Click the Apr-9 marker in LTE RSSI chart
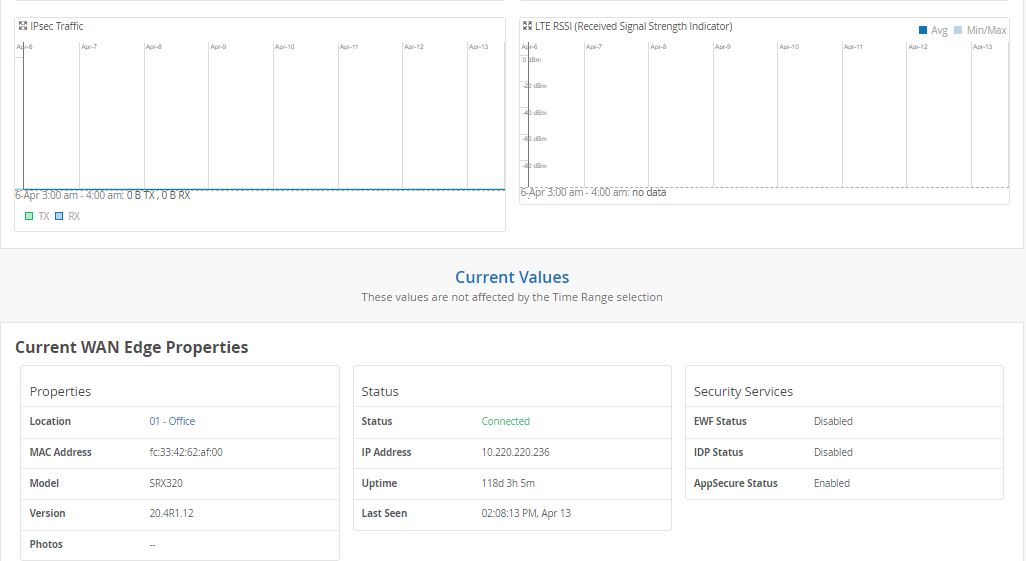The height and width of the screenshot is (561, 1026). tap(722, 47)
